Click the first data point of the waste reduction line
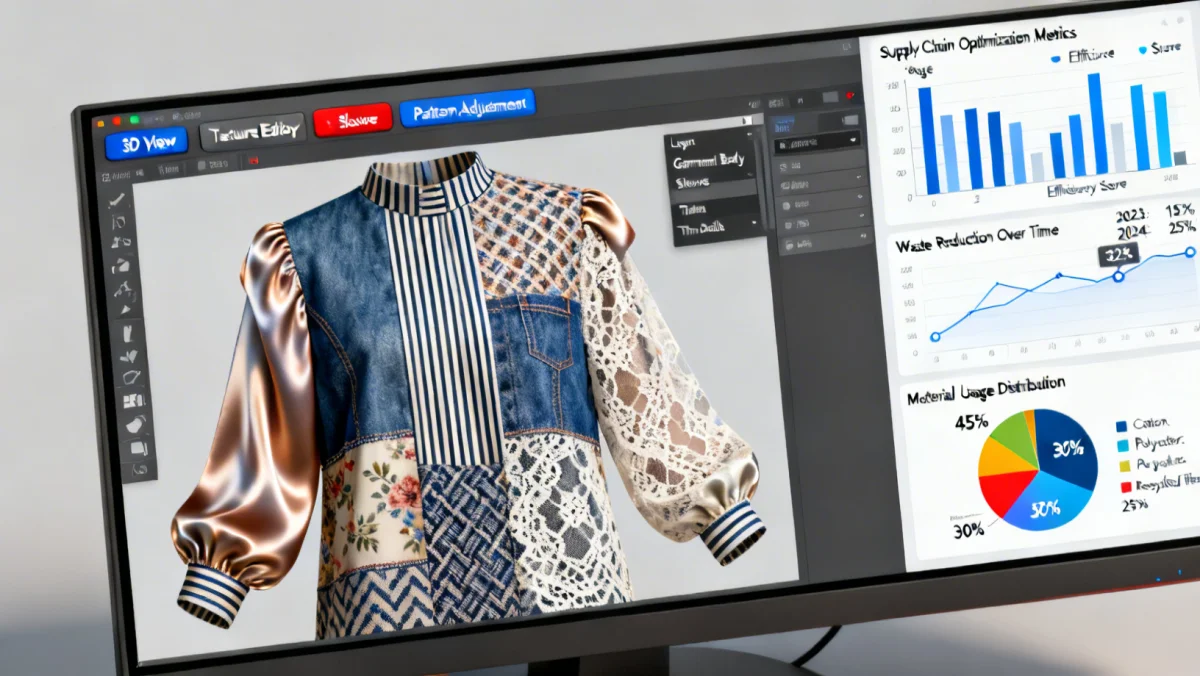The height and width of the screenshot is (676, 1200). [935, 337]
